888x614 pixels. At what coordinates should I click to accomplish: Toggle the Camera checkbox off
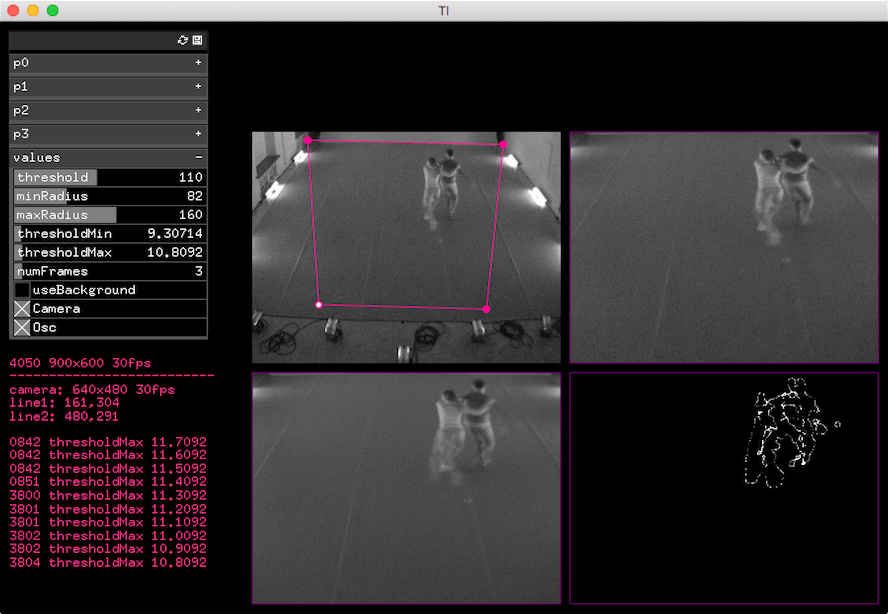[x=22, y=309]
